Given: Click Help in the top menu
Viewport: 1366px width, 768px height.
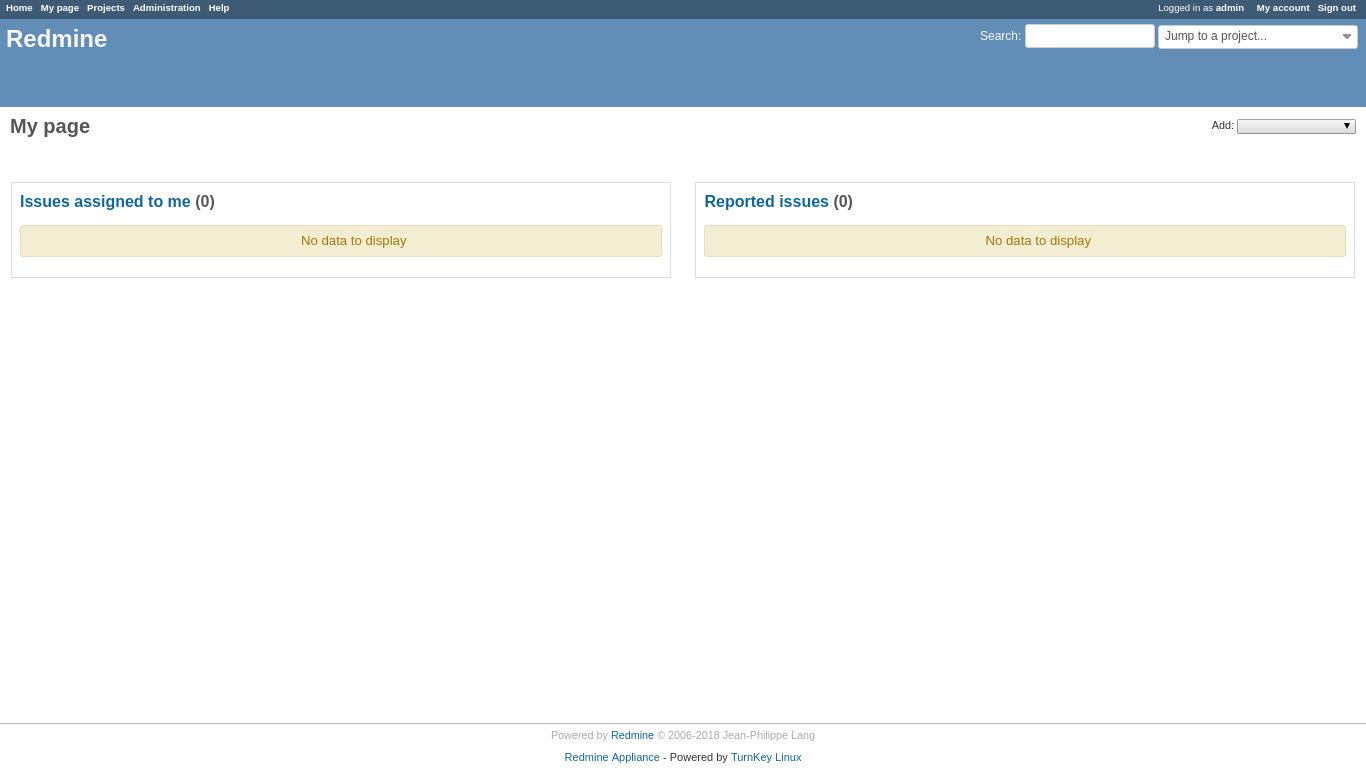Looking at the screenshot, I should 218,8.
